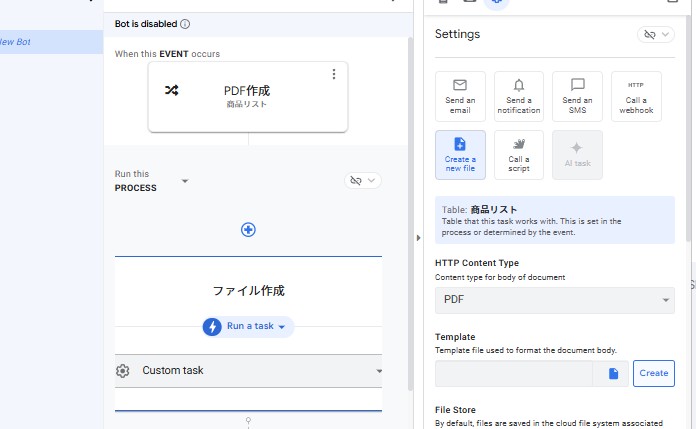Click the Template file path field
Screen dimensions: 696x429
pos(513,373)
